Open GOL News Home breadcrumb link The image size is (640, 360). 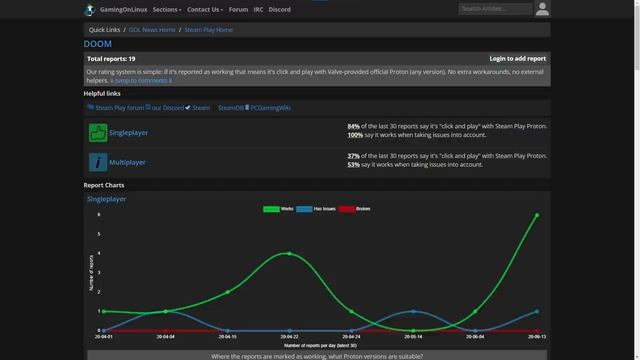[152, 30]
